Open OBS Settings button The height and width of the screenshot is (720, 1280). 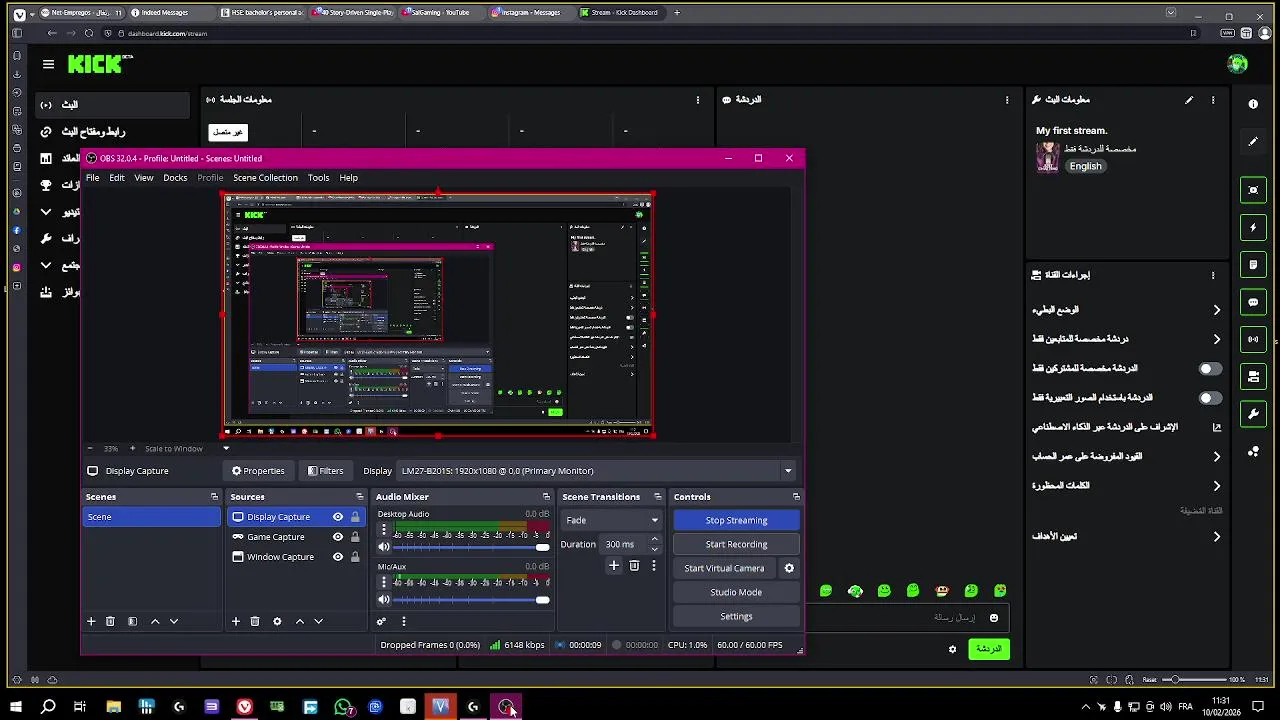(x=736, y=616)
